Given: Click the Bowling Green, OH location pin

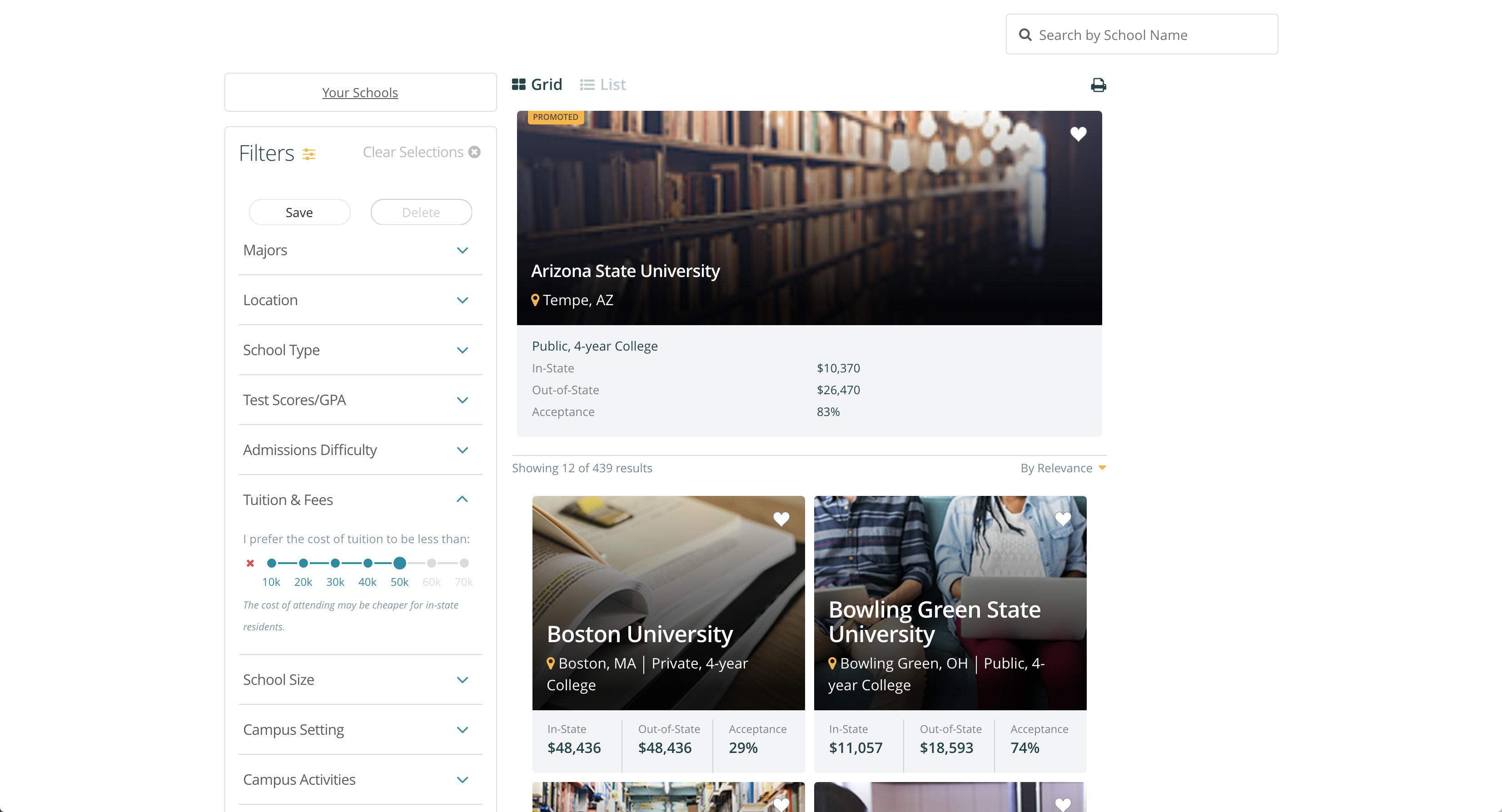Looking at the screenshot, I should [x=832, y=663].
